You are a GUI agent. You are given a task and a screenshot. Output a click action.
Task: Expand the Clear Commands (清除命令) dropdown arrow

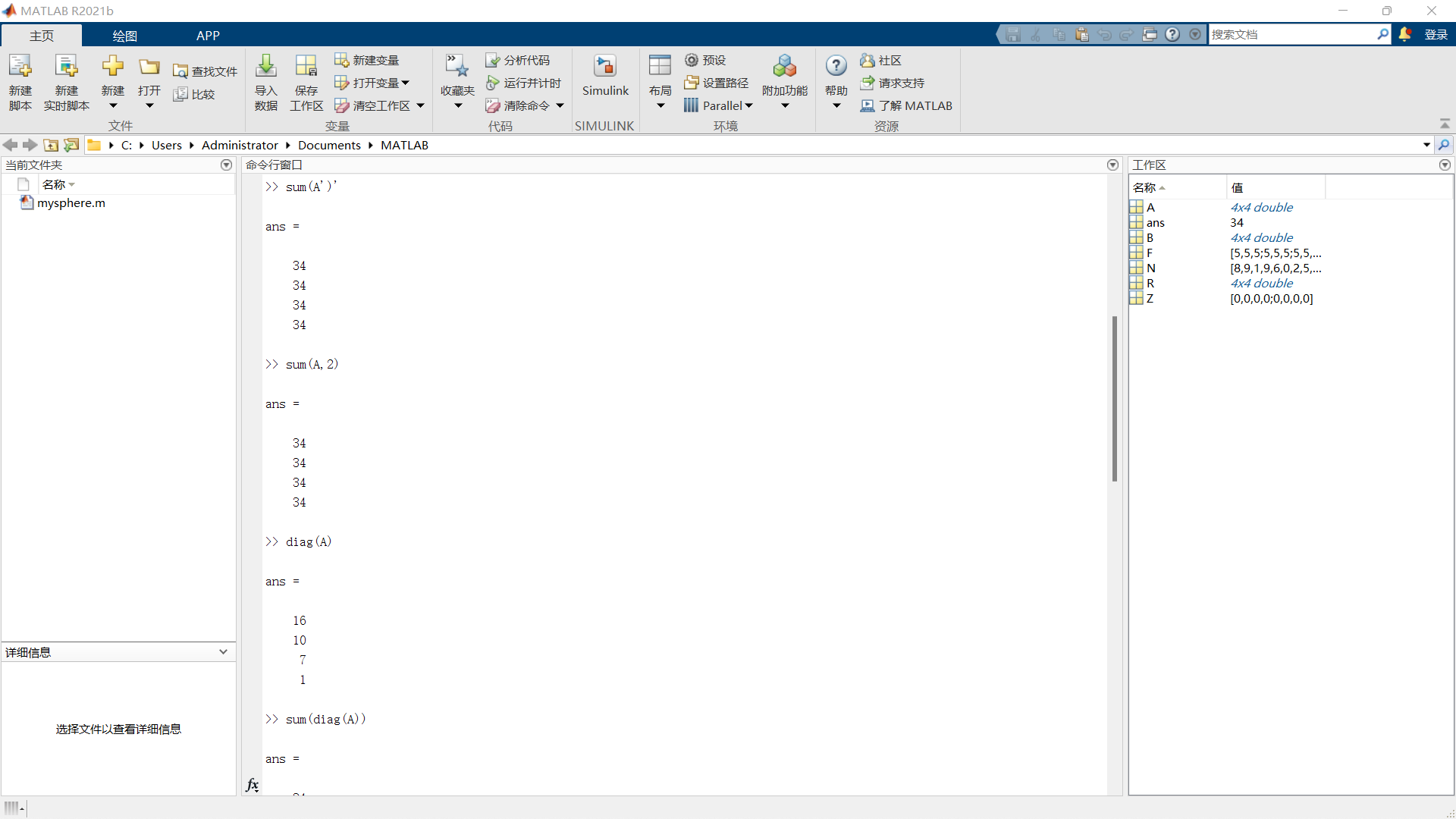(x=560, y=105)
